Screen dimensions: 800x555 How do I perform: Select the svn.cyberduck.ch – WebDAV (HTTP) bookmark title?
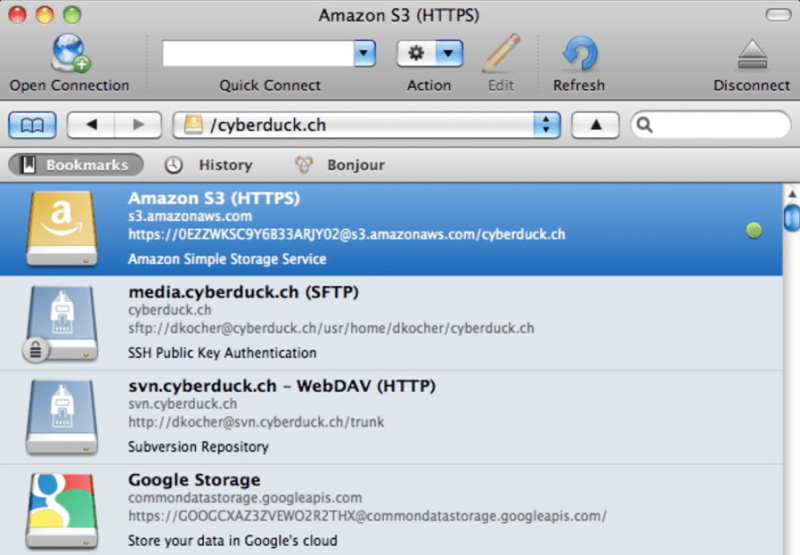coord(282,386)
